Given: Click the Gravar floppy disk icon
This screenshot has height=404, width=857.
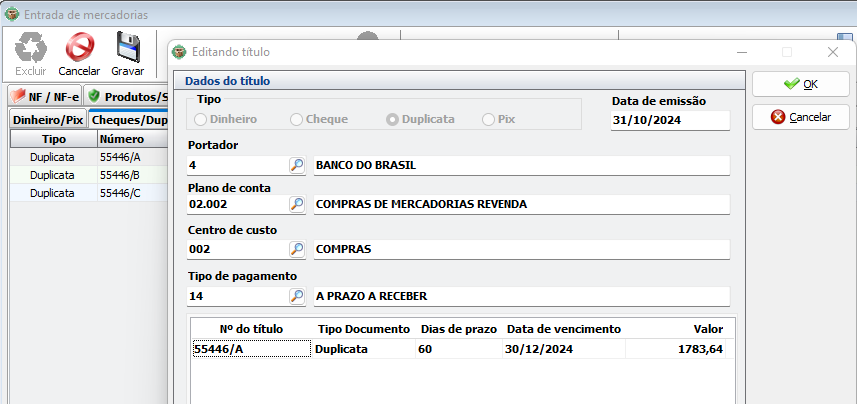Looking at the screenshot, I should 128,48.
